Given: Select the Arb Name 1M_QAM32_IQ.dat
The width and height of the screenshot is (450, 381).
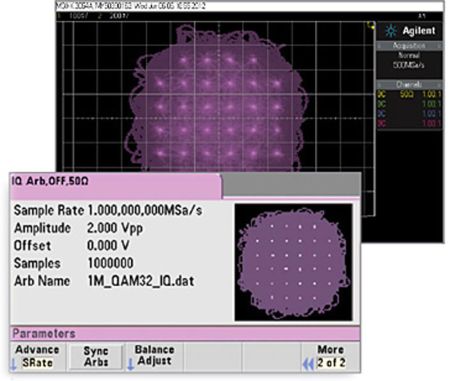Looking at the screenshot, I should 141,281.
